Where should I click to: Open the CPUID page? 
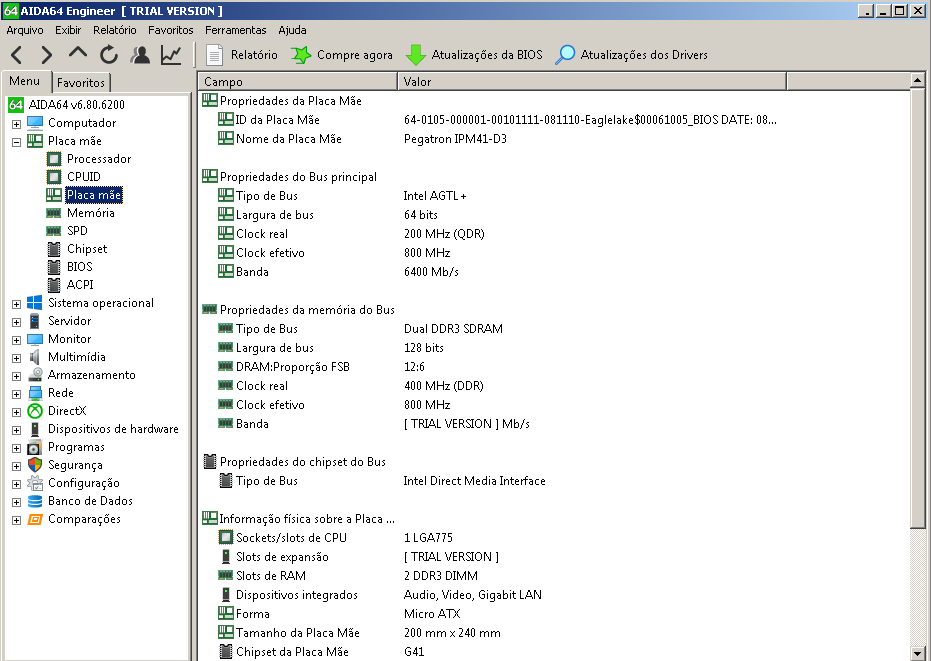click(84, 177)
